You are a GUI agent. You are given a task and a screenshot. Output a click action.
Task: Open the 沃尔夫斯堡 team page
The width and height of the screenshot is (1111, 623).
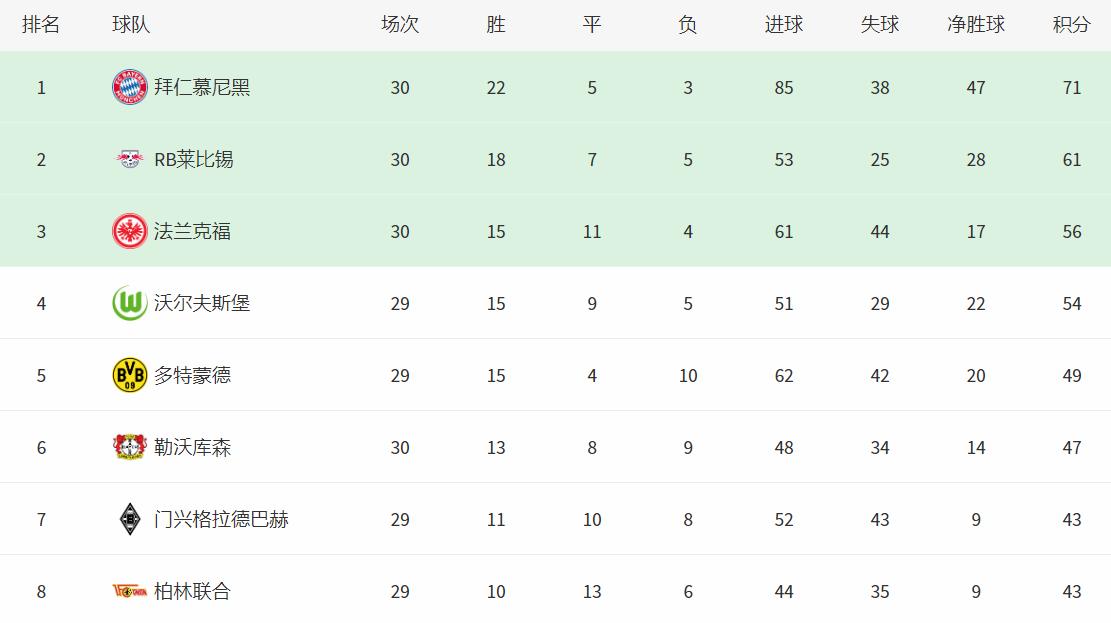(202, 303)
